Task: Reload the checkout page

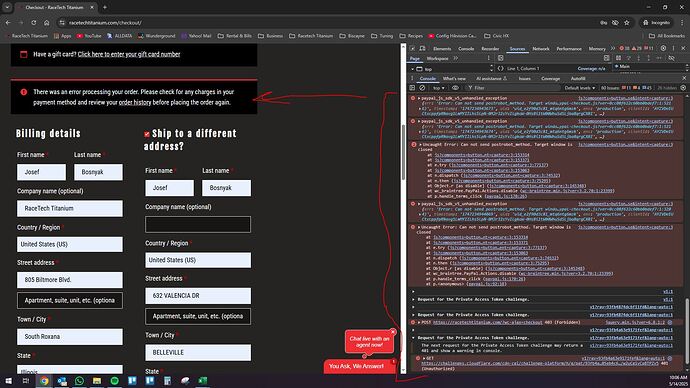Action: 34,22
